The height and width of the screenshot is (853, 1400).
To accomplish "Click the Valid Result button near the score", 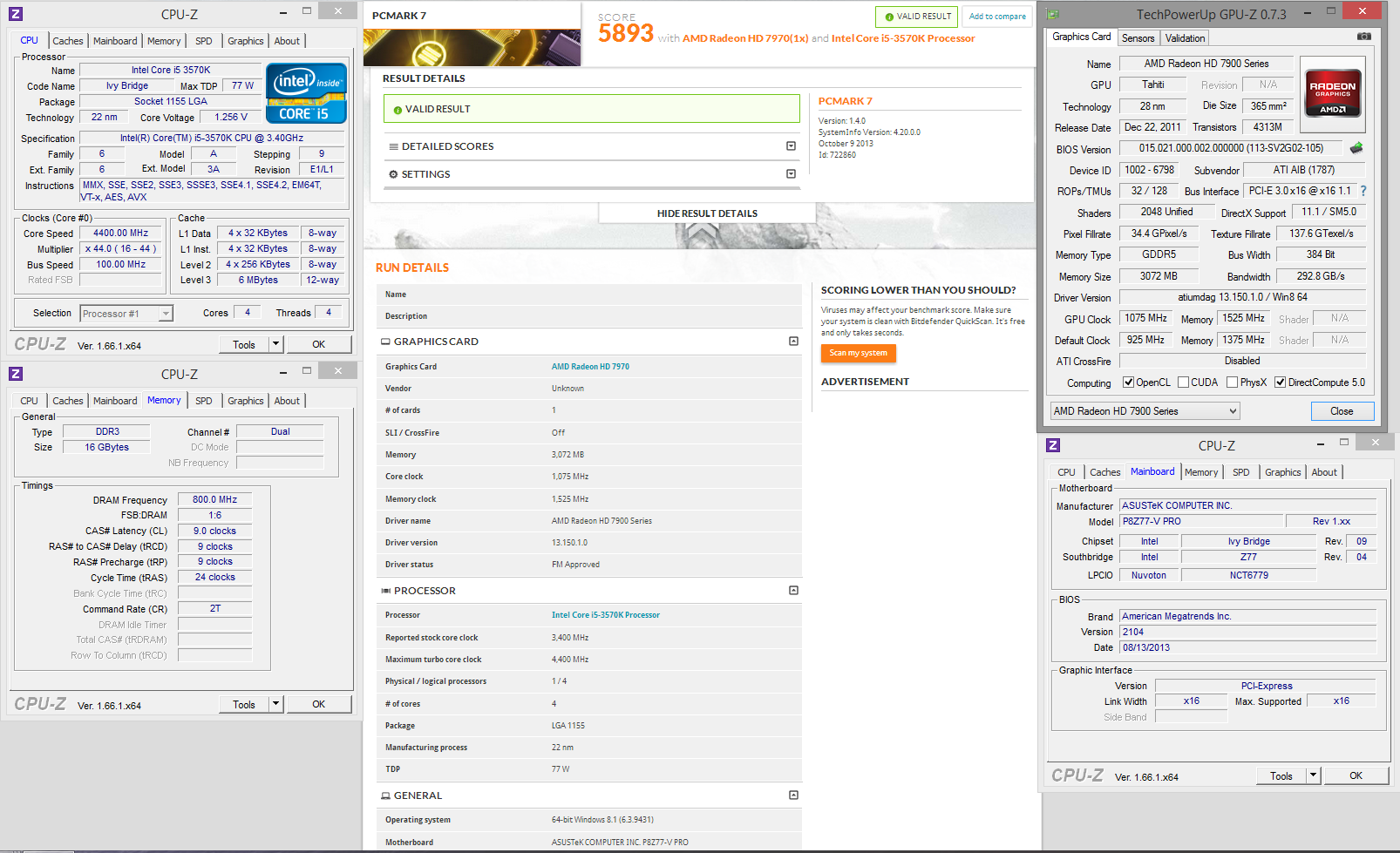I will (917, 17).
